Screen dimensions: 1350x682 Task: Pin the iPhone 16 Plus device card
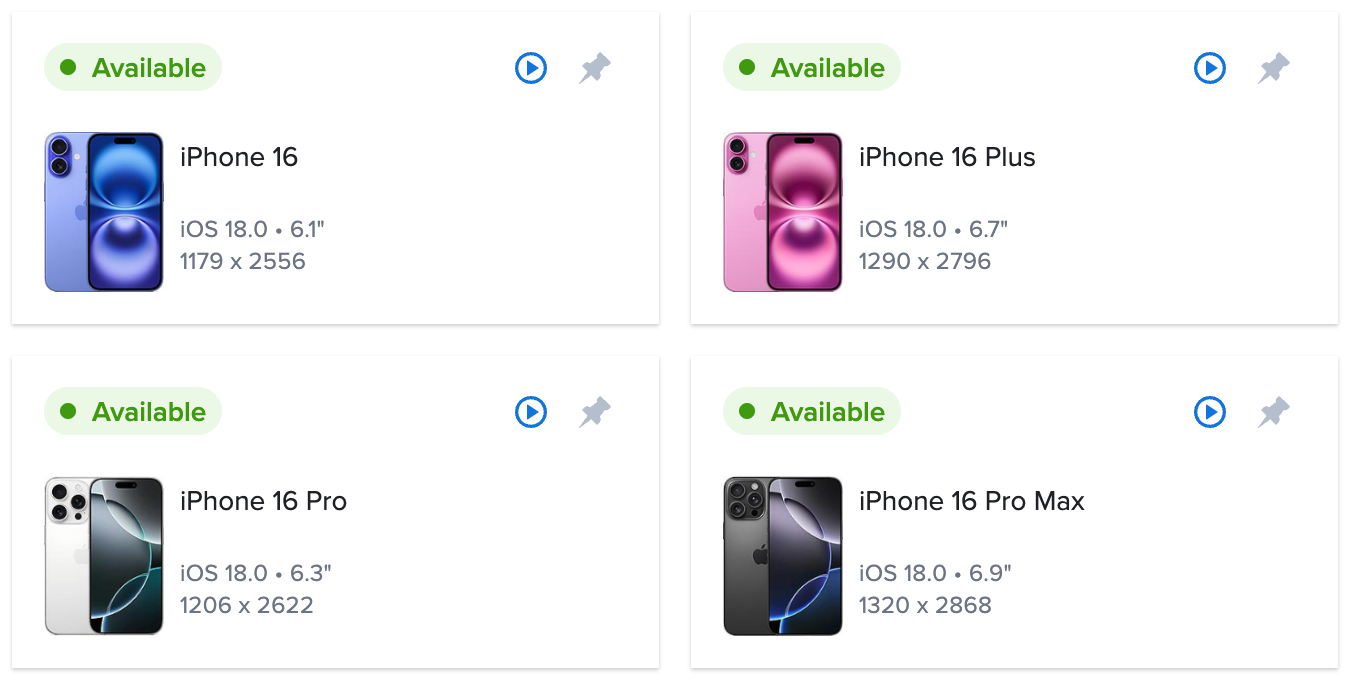[x=1274, y=67]
